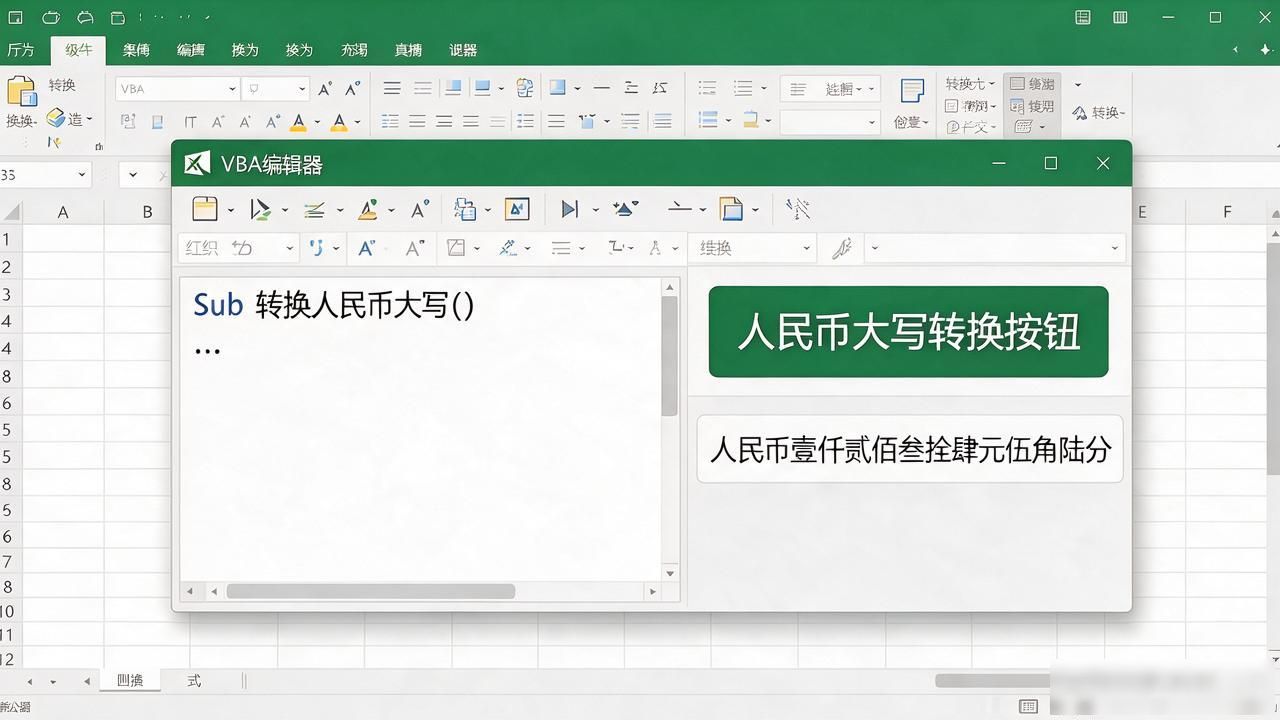1280x720 pixels.
Task: Click the 创意 button label in ribbon
Action: pyautogui.click(x=910, y=122)
